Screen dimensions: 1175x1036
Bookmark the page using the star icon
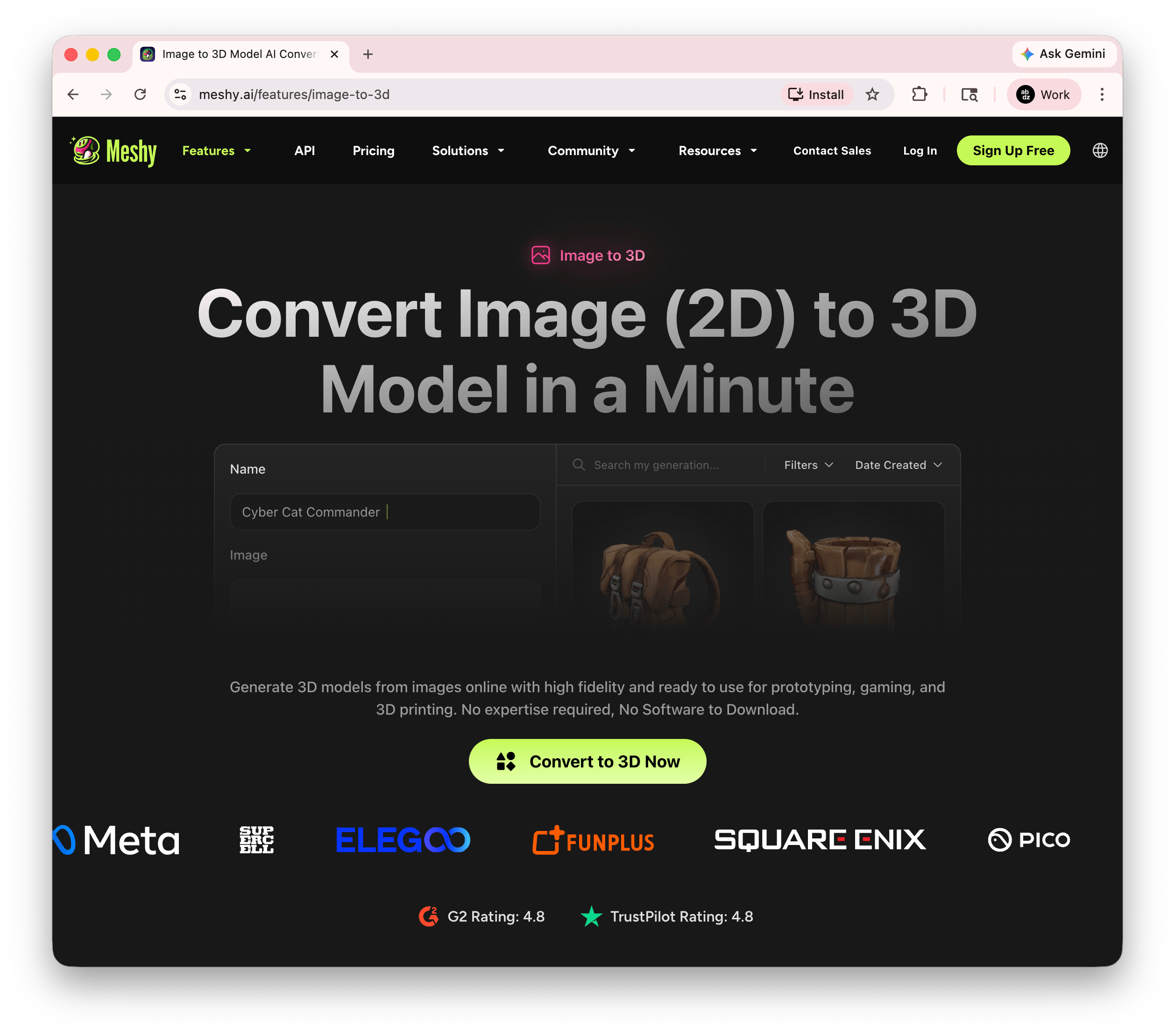coord(873,94)
